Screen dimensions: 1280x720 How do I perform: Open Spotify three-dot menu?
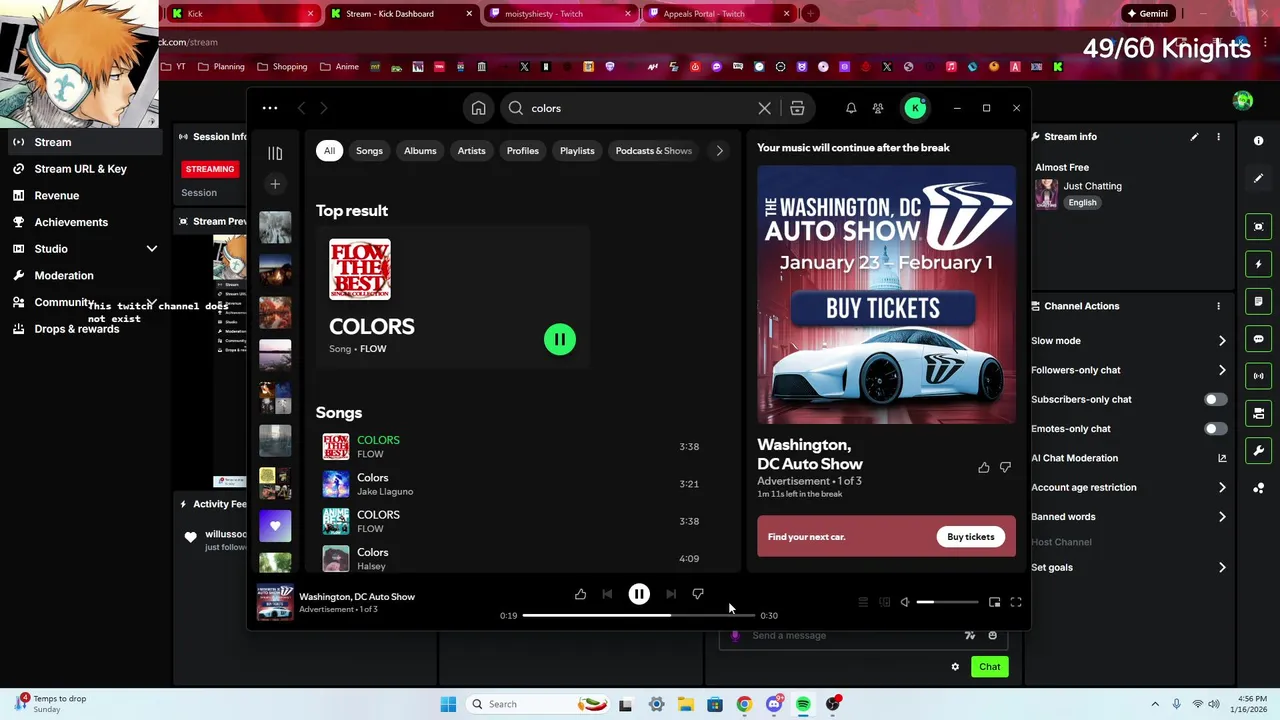pyautogui.click(x=270, y=108)
